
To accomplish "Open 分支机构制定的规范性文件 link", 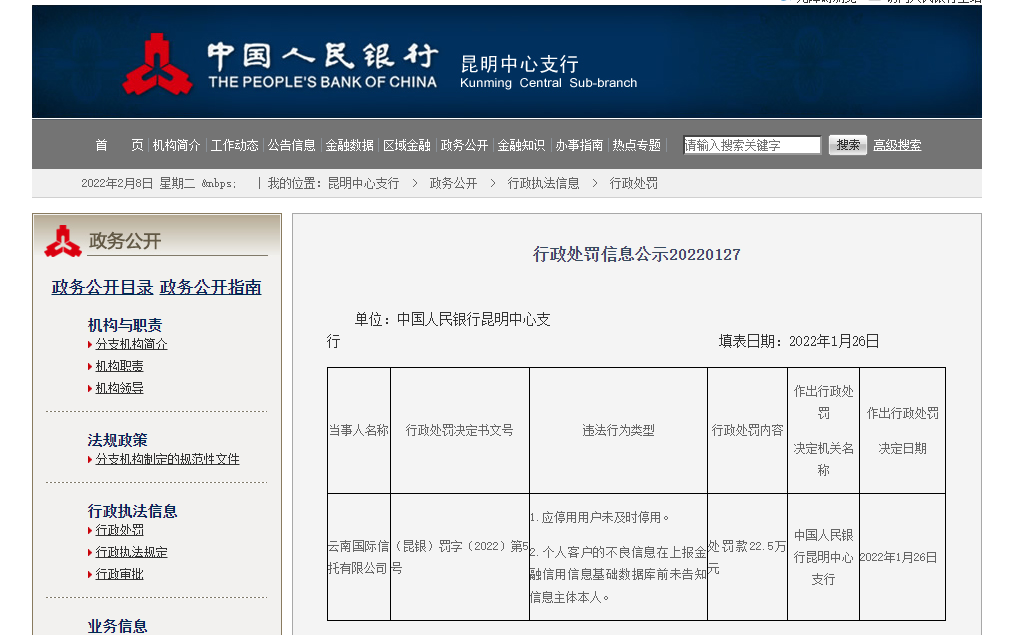I will (x=168, y=459).
